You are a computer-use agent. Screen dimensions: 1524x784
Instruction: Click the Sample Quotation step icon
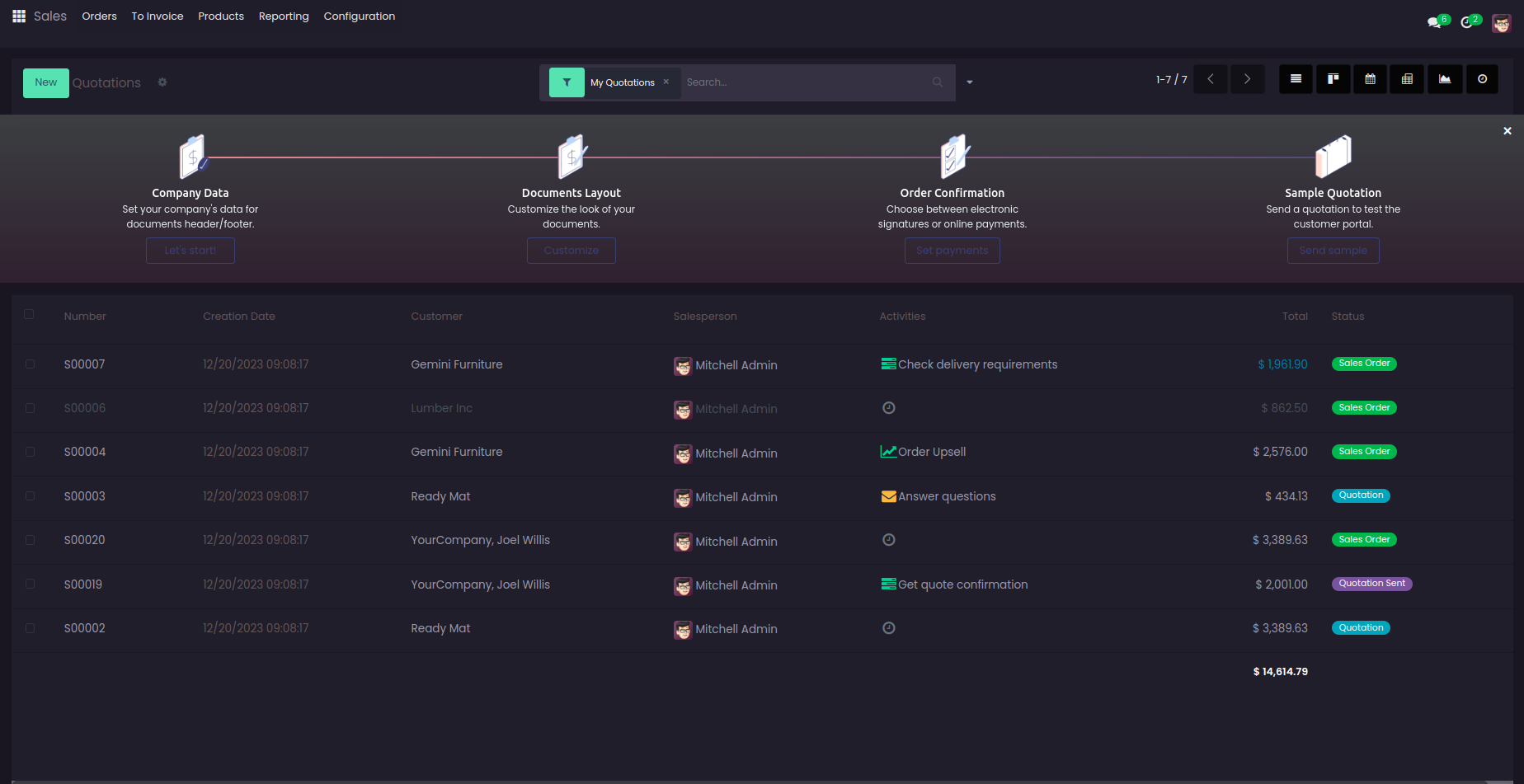pos(1333,157)
